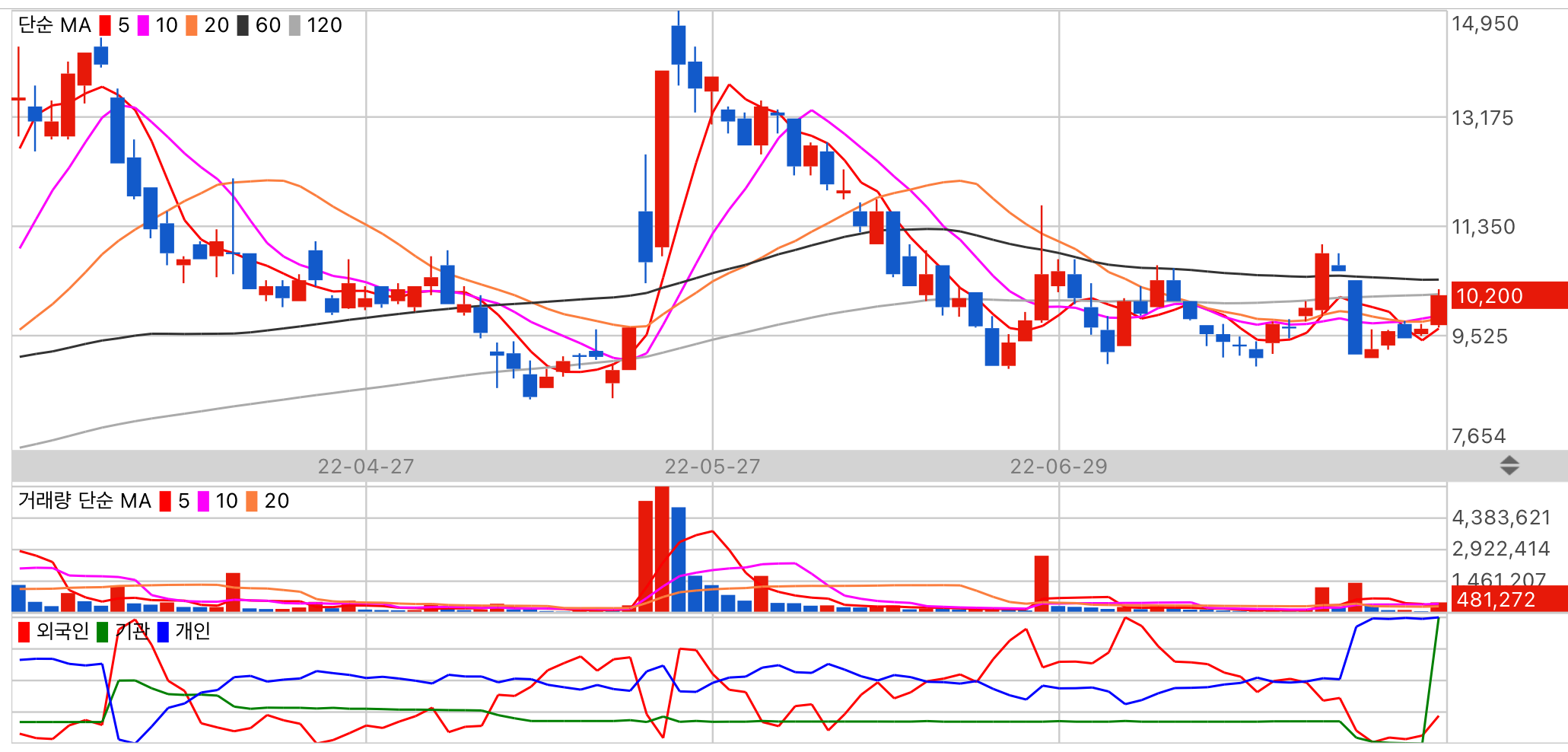Click the 22-05-27 date label
Viewport: 1568px width, 752px height.
[x=712, y=467]
